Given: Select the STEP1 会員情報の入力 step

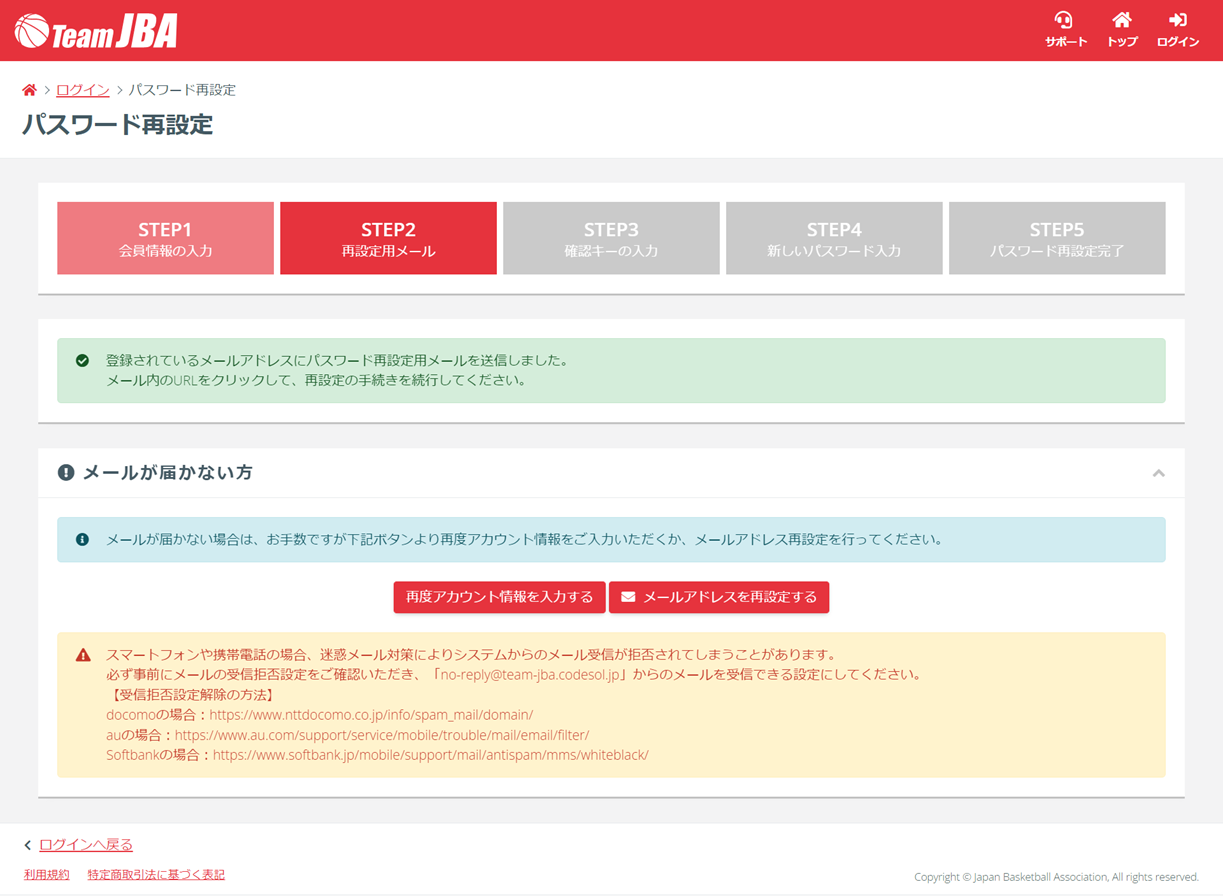Looking at the screenshot, I should pos(165,238).
